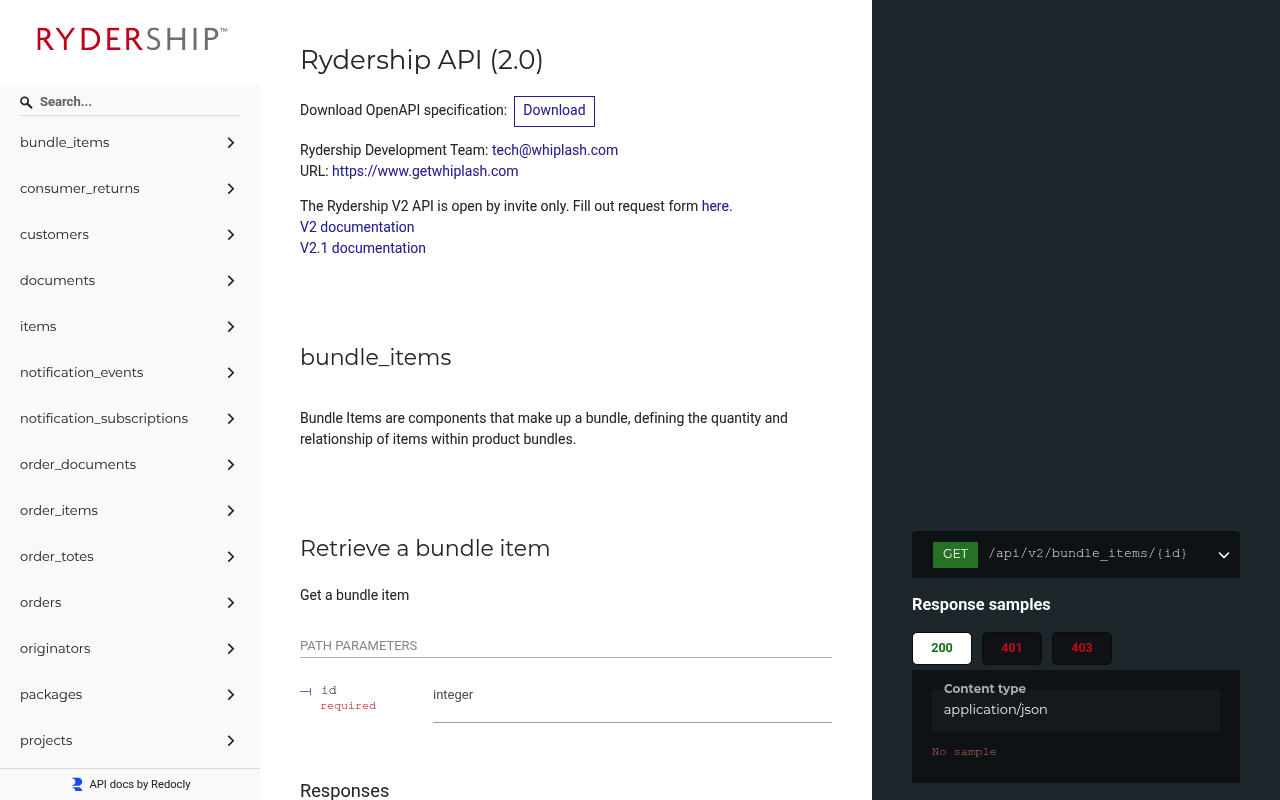Viewport: 1280px width, 800px height.
Task: Expand the packages section chevron
Action: point(231,695)
